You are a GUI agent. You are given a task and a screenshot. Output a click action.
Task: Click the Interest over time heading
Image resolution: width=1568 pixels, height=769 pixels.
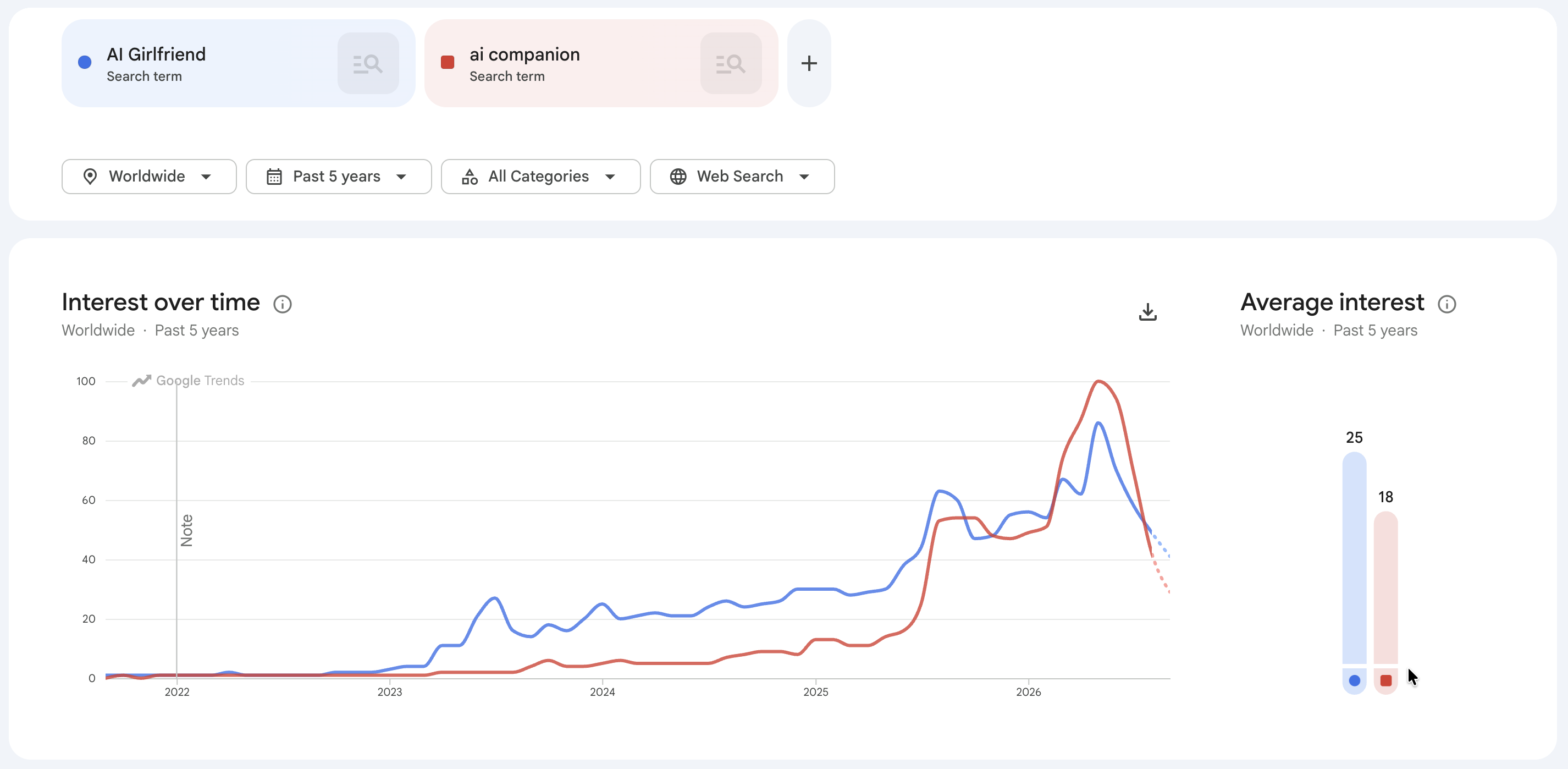[161, 303]
